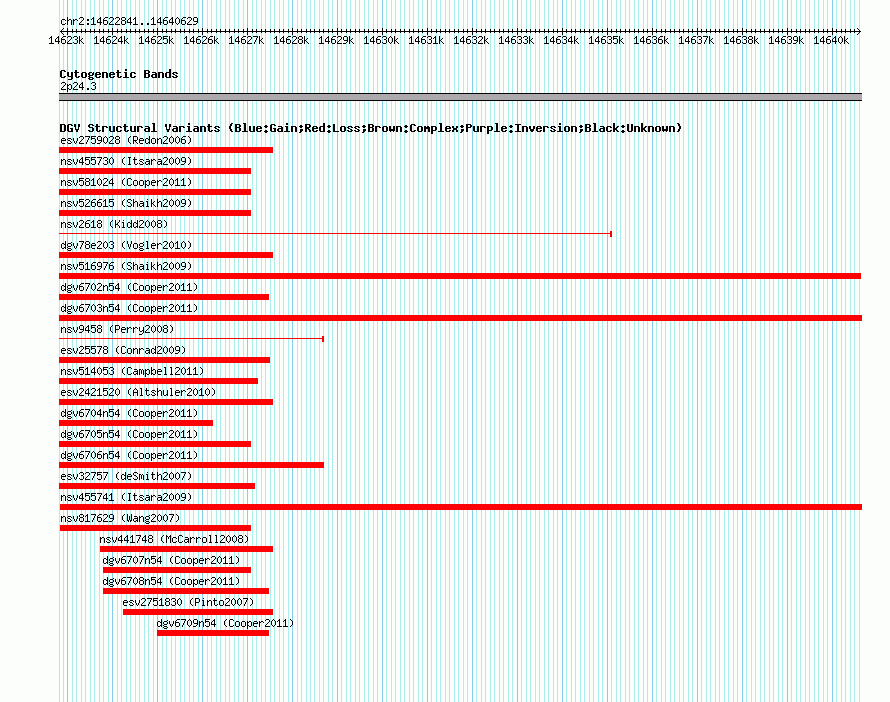Open the esv32757 (deSmith2007) label

(126, 476)
